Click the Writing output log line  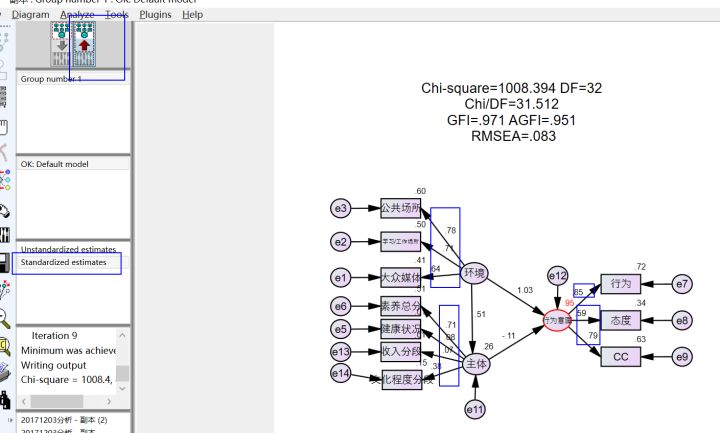coord(54,365)
